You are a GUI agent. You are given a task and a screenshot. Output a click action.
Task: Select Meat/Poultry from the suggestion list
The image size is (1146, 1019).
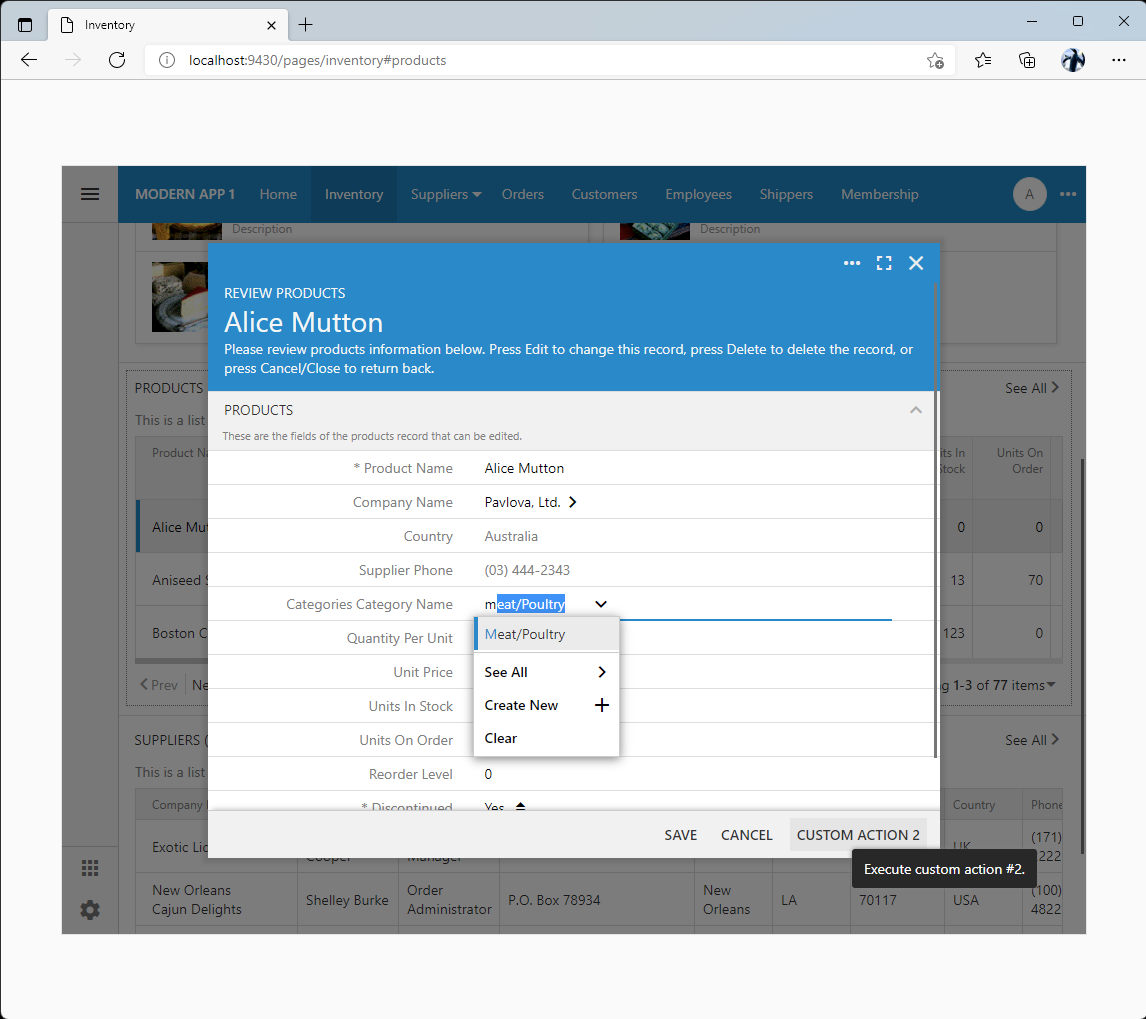coord(546,634)
